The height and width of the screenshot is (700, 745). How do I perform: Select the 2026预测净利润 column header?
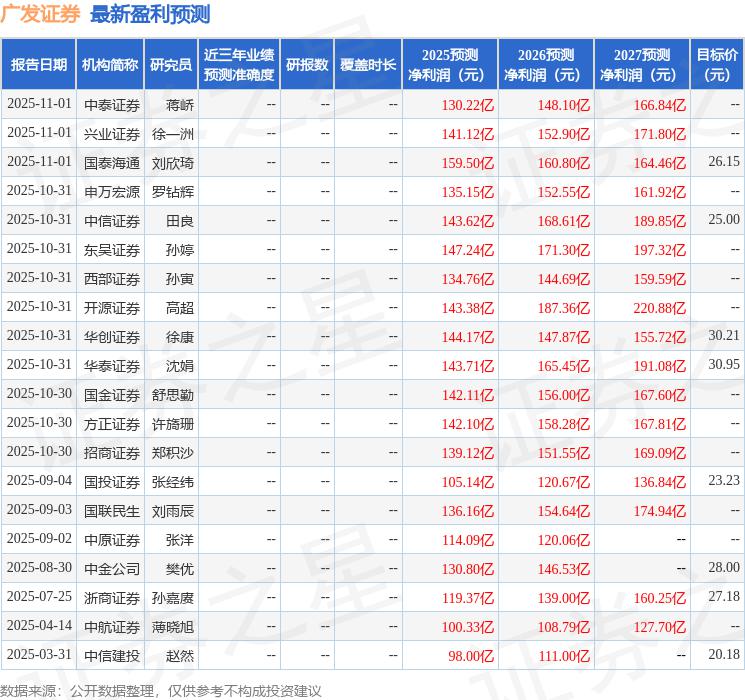pyautogui.click(x=545, y=65)
